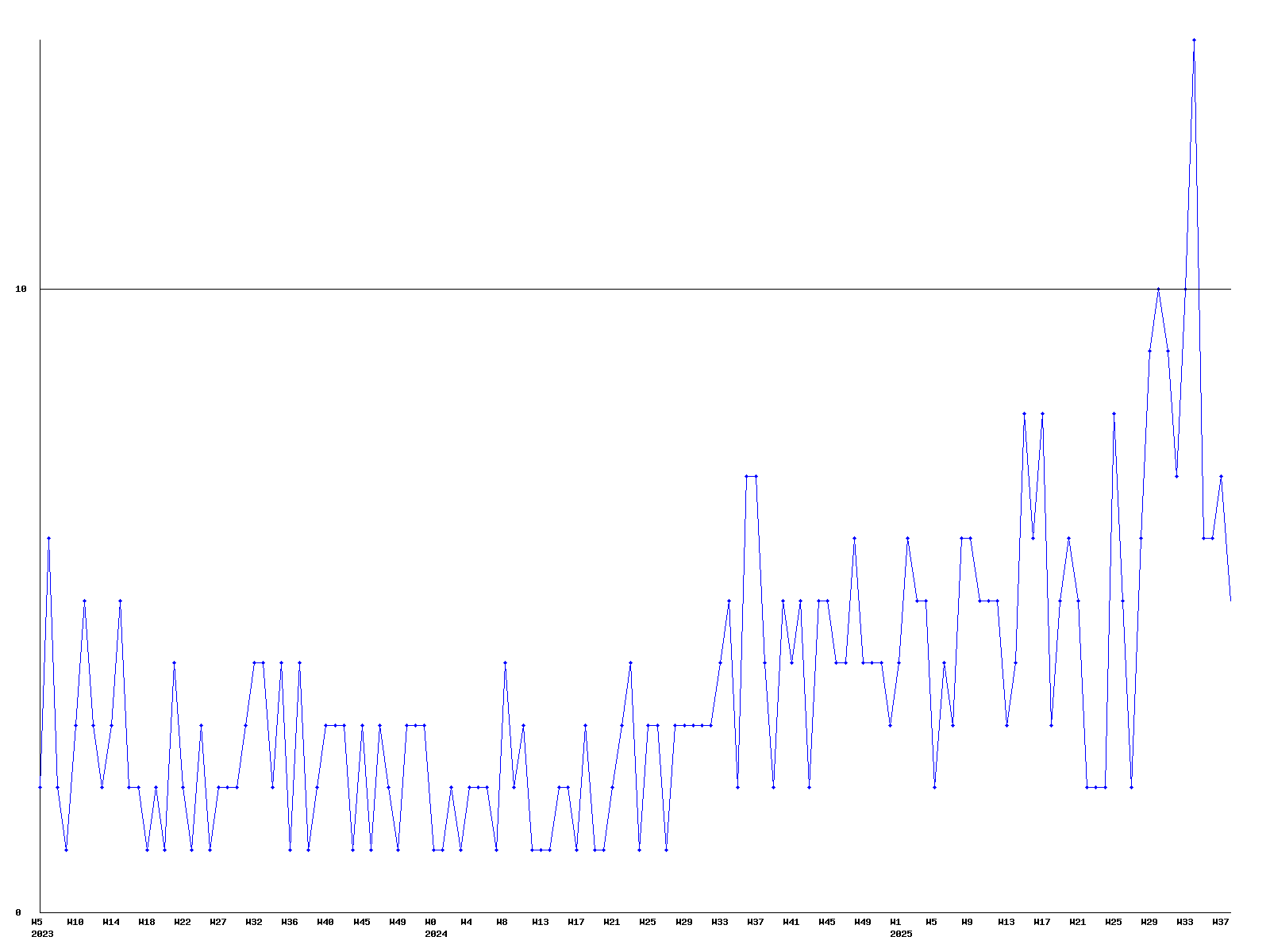The image size is (1270, 952).
Task: Click the W1 label above 2025
Action: point(896,922)
